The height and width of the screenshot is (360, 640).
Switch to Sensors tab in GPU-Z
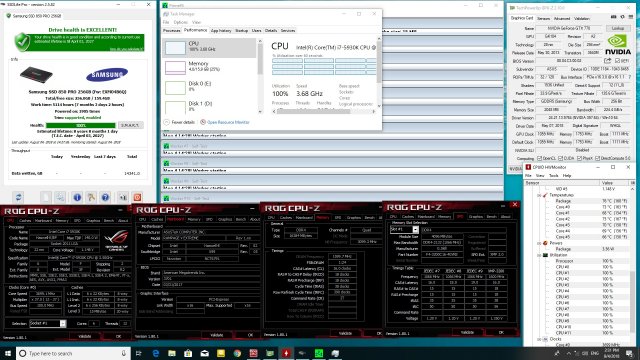tap(543, 18)
